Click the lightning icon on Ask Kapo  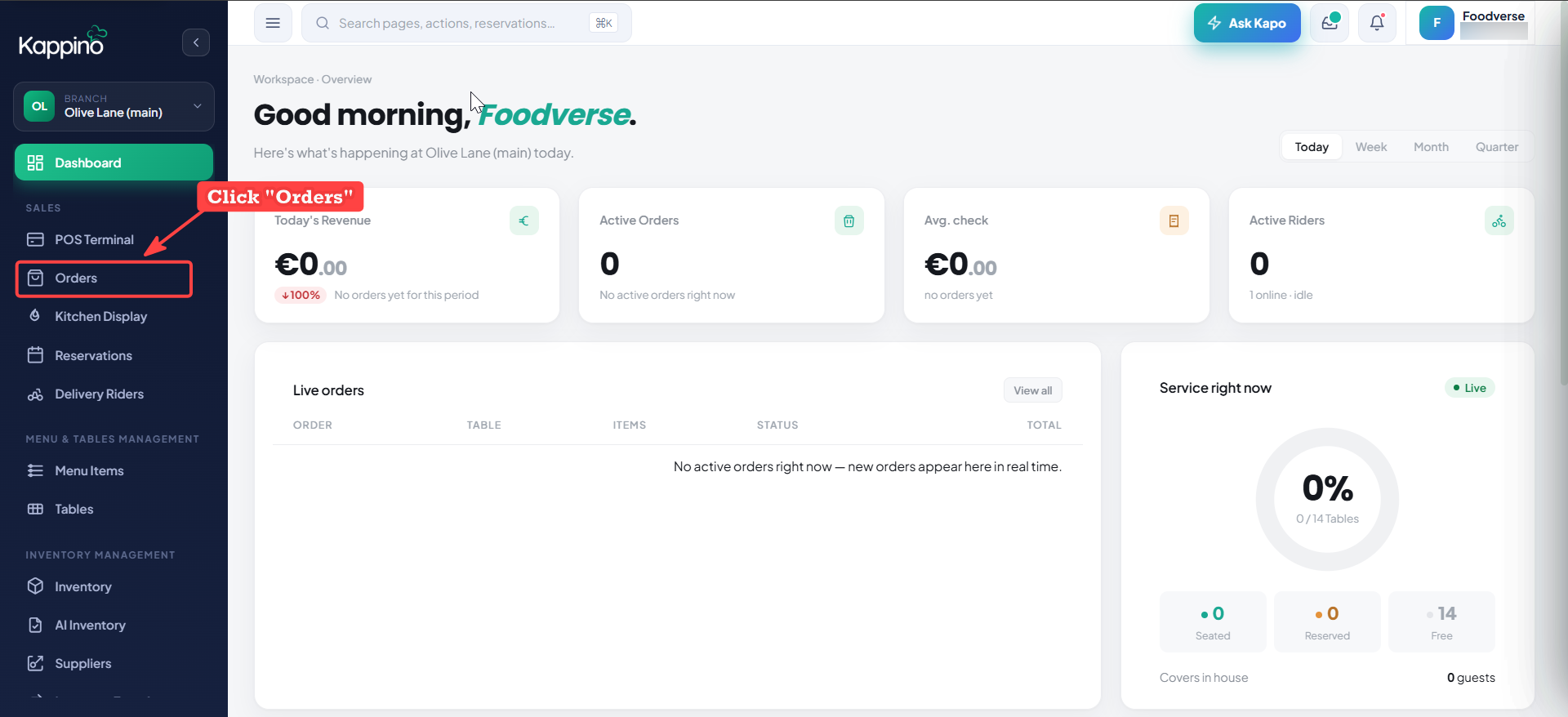1214,23
